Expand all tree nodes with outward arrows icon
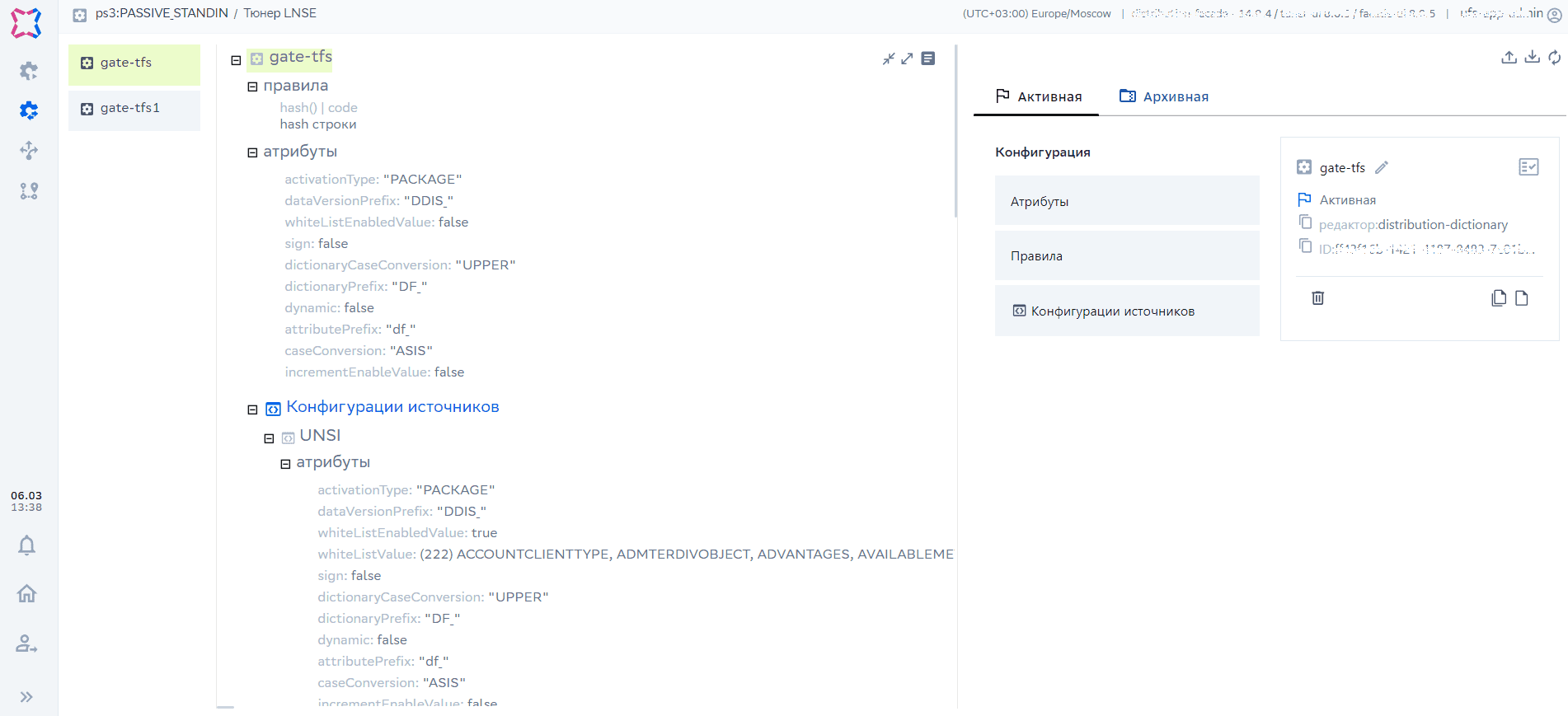This screenshot has width=1568, height=716. tap(907, 58)
